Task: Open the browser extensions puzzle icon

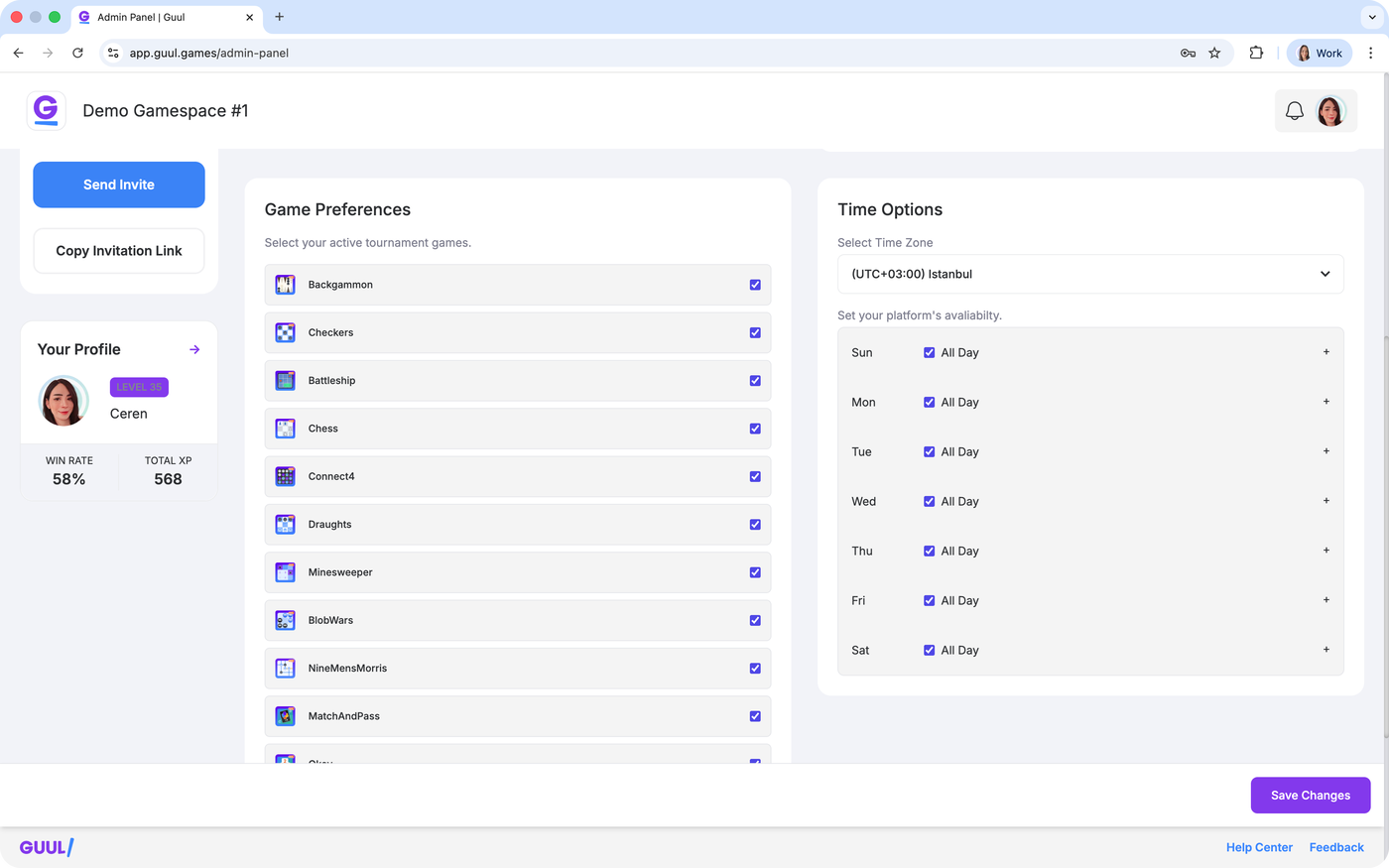Action: click(1256, 54)
